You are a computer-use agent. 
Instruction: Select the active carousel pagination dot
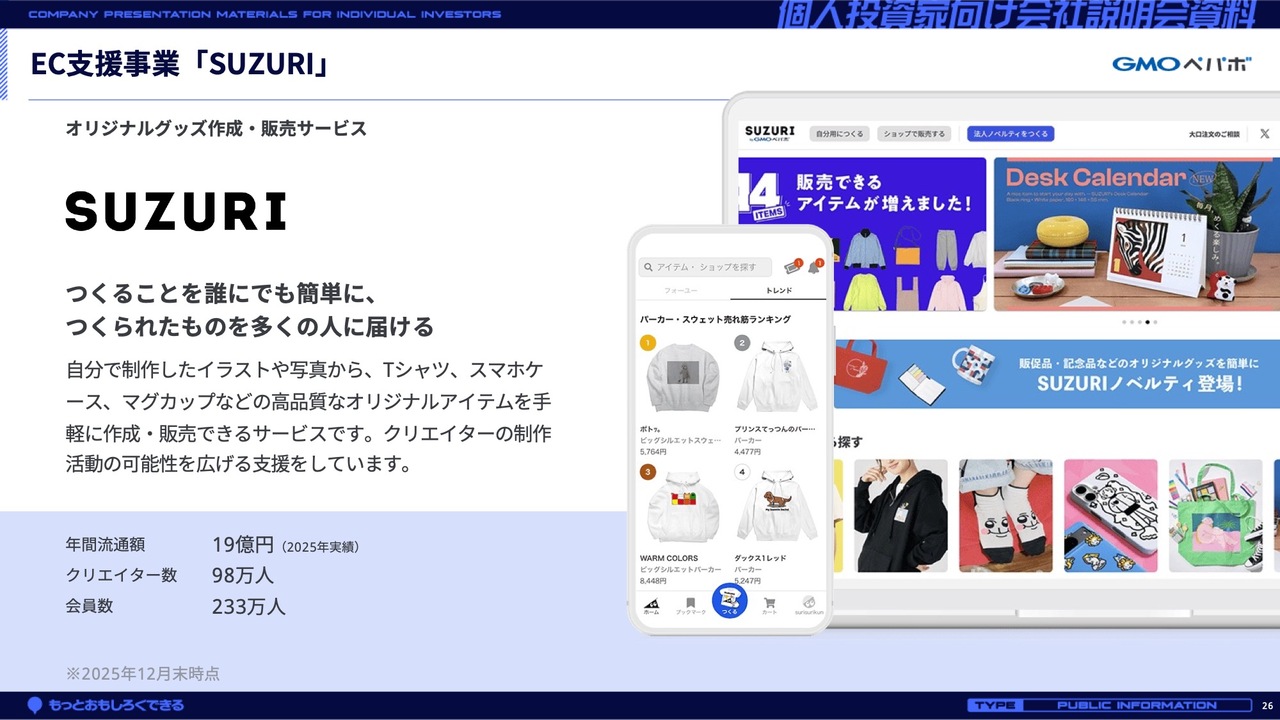point(1147,322)
